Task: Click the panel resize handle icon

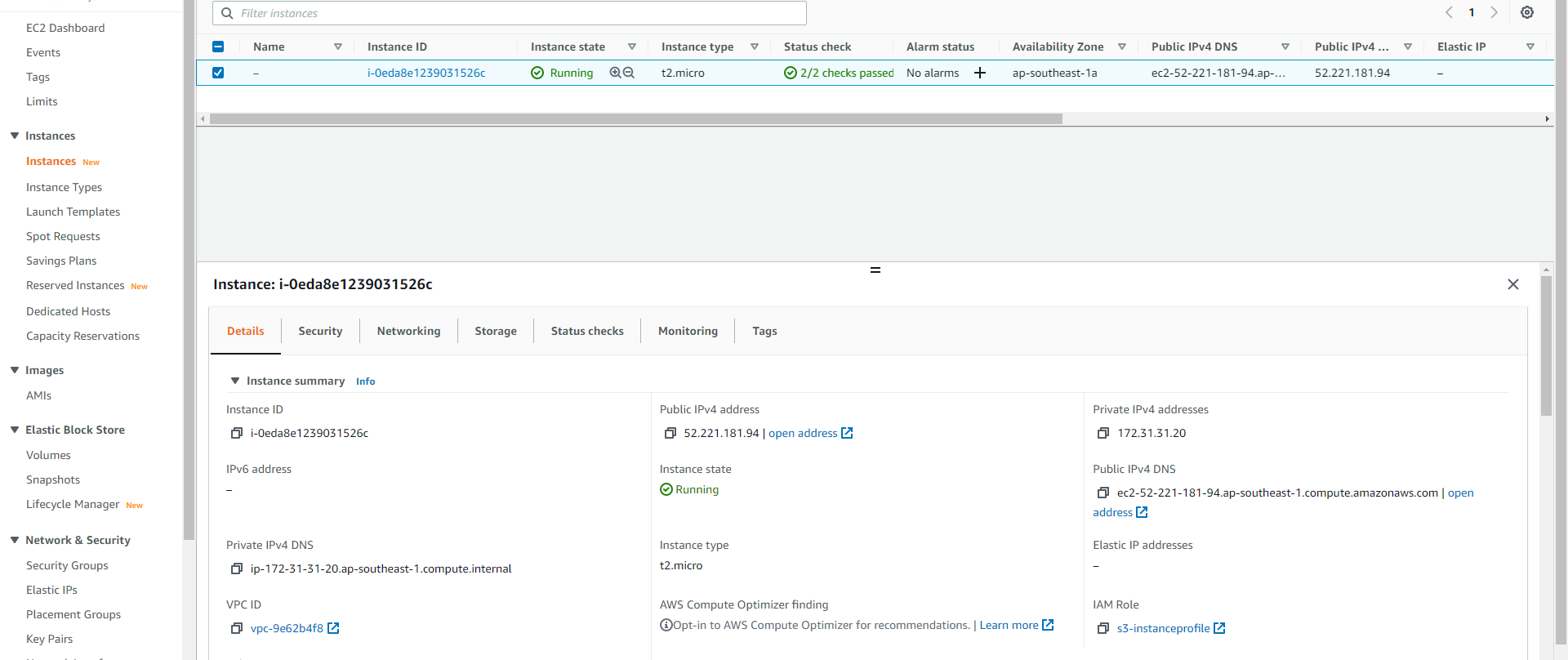Action: [875, 270]
